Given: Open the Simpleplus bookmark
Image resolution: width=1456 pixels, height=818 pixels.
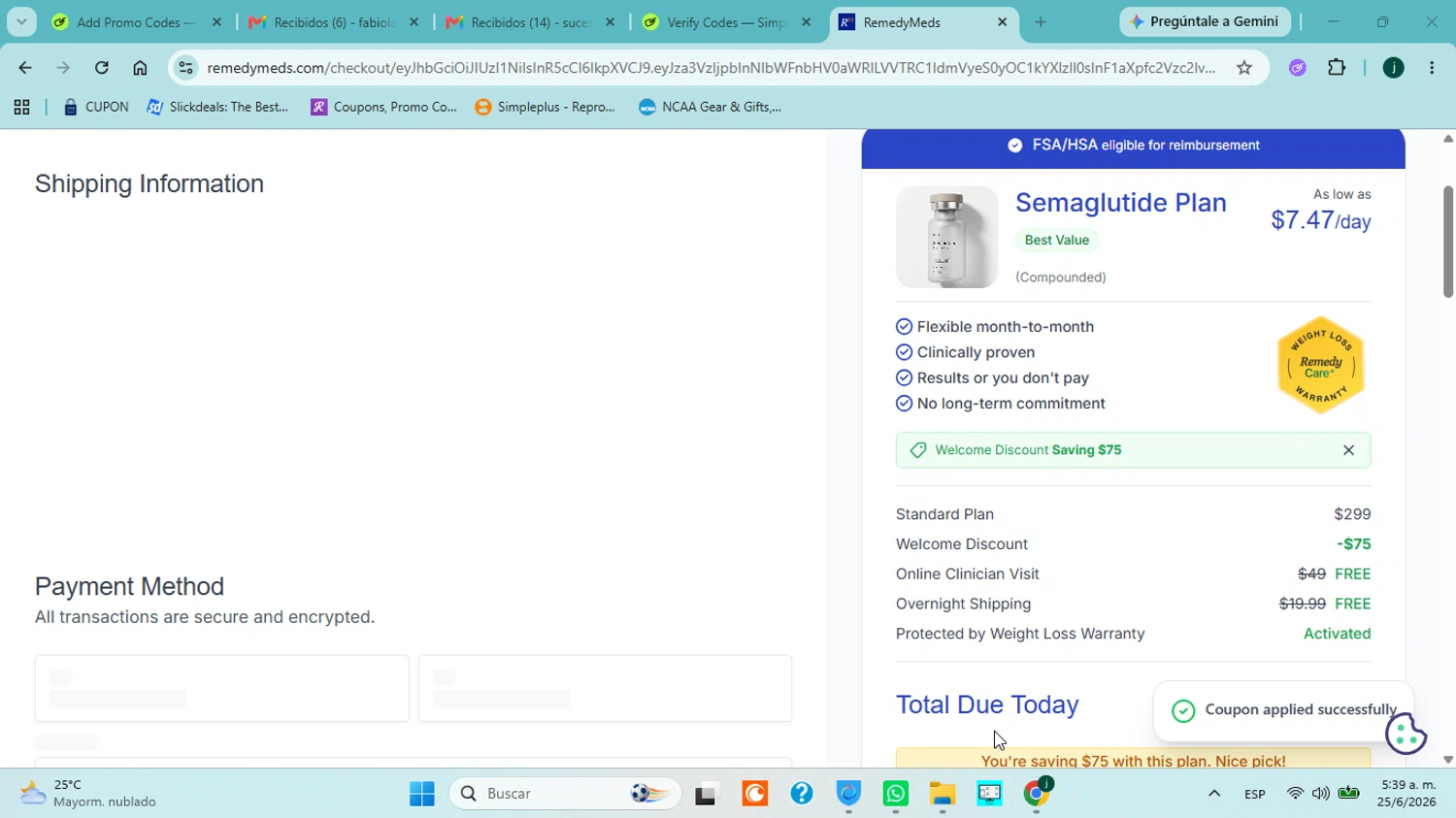Looking at the screenshot, I should point(545,107).
